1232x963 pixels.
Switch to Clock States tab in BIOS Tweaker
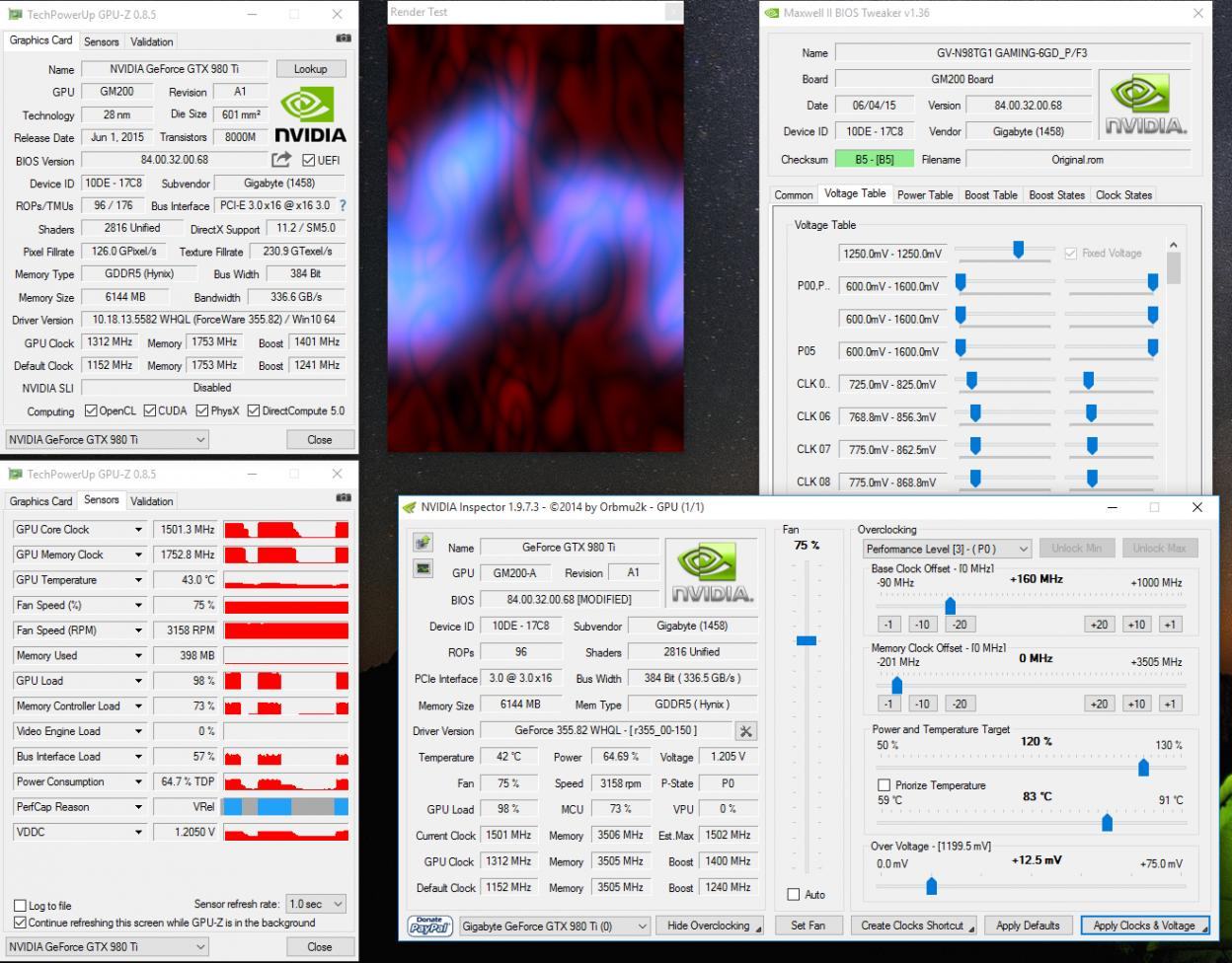[1123, 194]
